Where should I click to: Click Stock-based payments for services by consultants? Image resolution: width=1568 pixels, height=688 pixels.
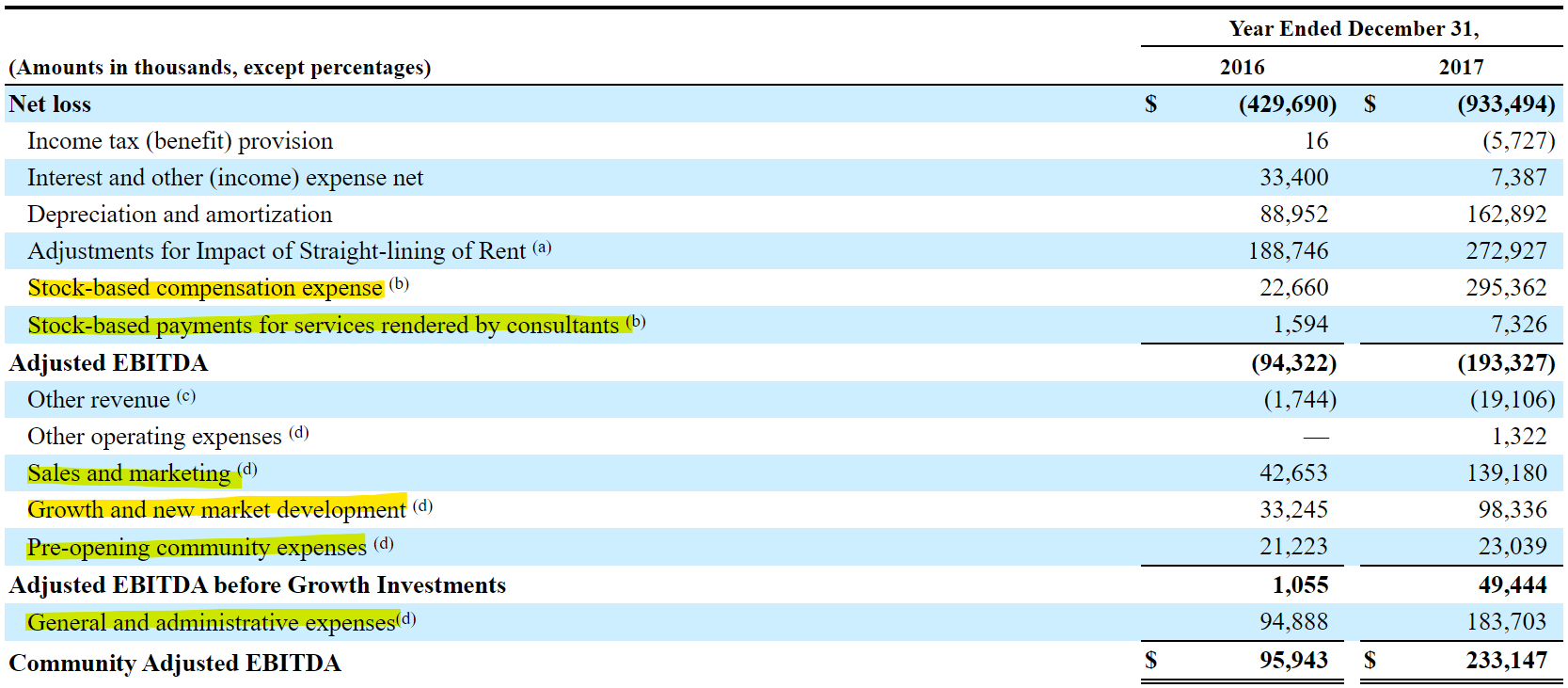(x=324, y=326)
